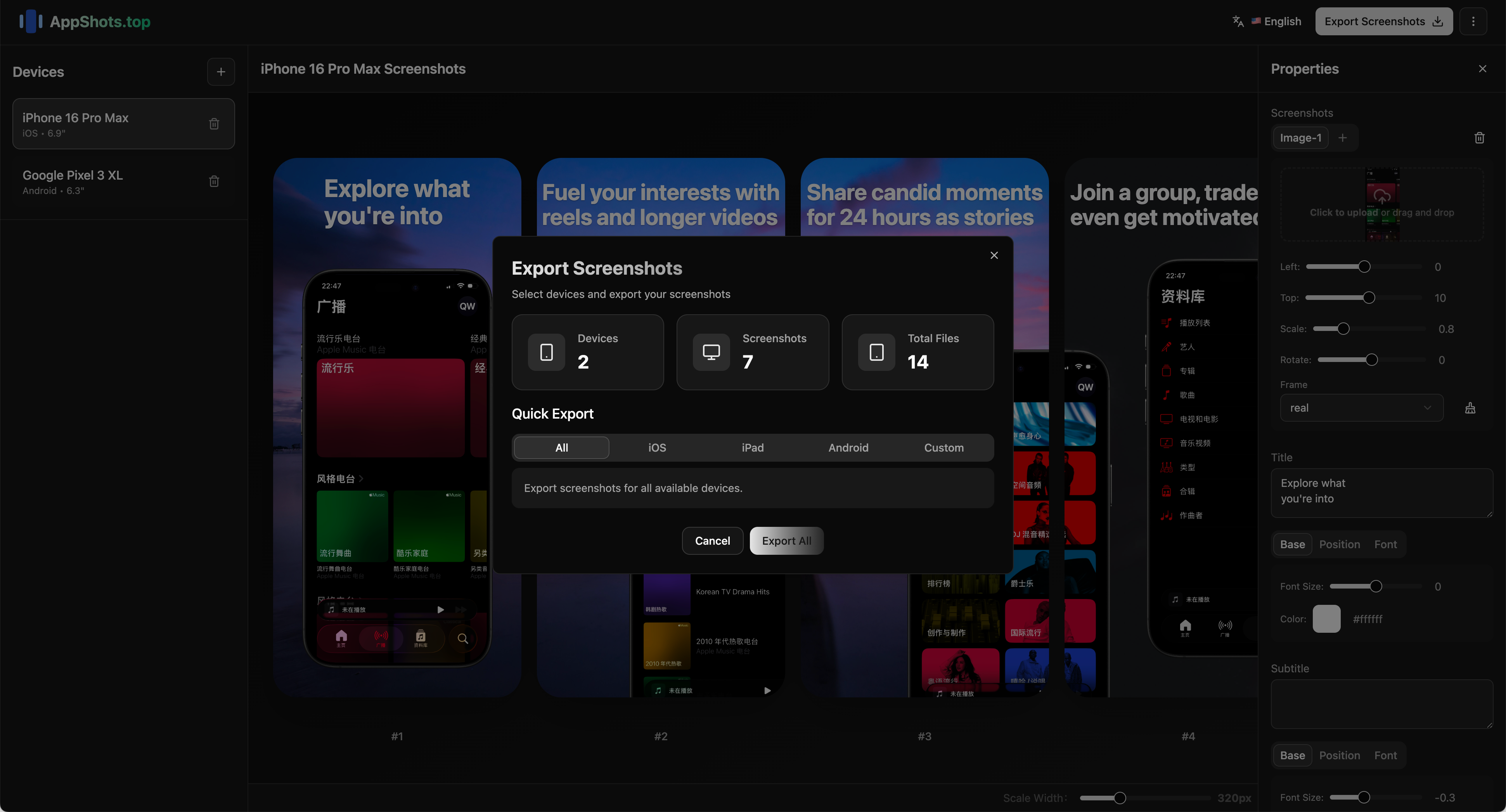
Task: Click the Total Files card icon
Action: [x=876, y=353]
